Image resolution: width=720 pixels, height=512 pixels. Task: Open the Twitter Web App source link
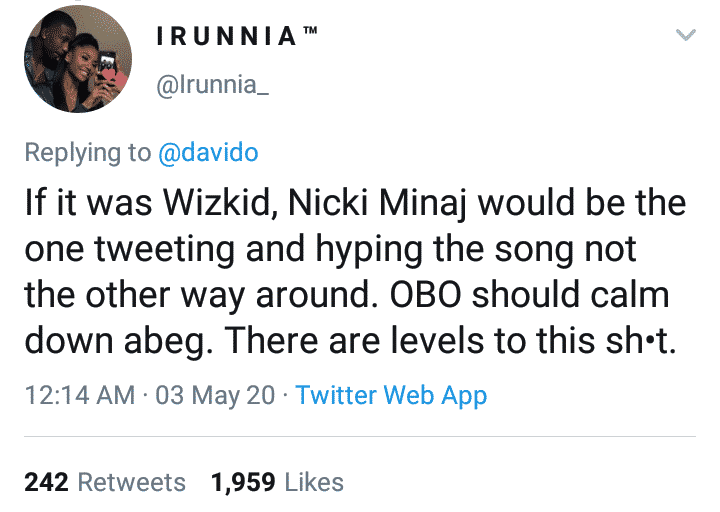(x=392, y=395)
